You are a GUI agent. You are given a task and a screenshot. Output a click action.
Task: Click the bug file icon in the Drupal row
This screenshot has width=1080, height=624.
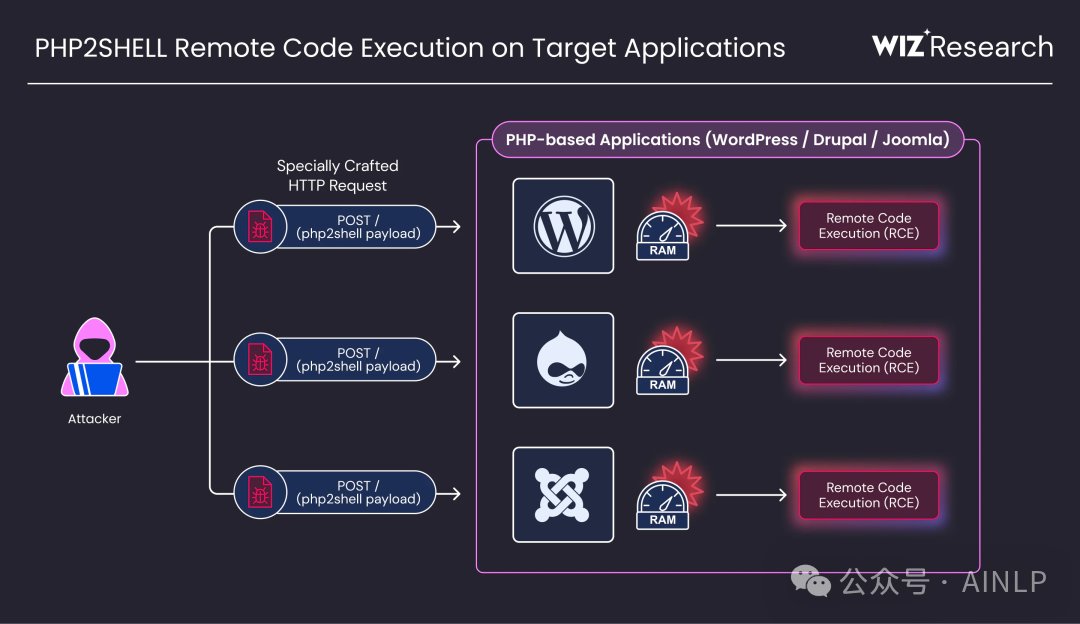point(260,360)
